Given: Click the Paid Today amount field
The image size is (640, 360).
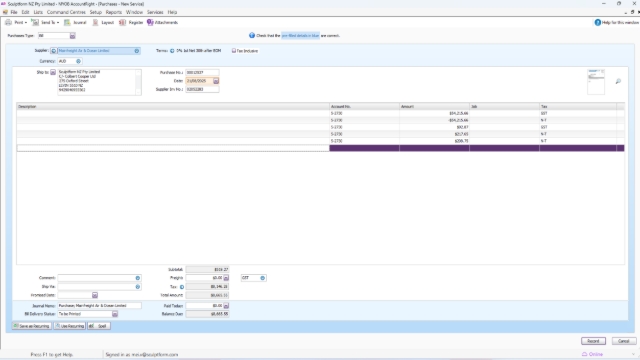Looking at the screenshot, I should click(204, 305).
